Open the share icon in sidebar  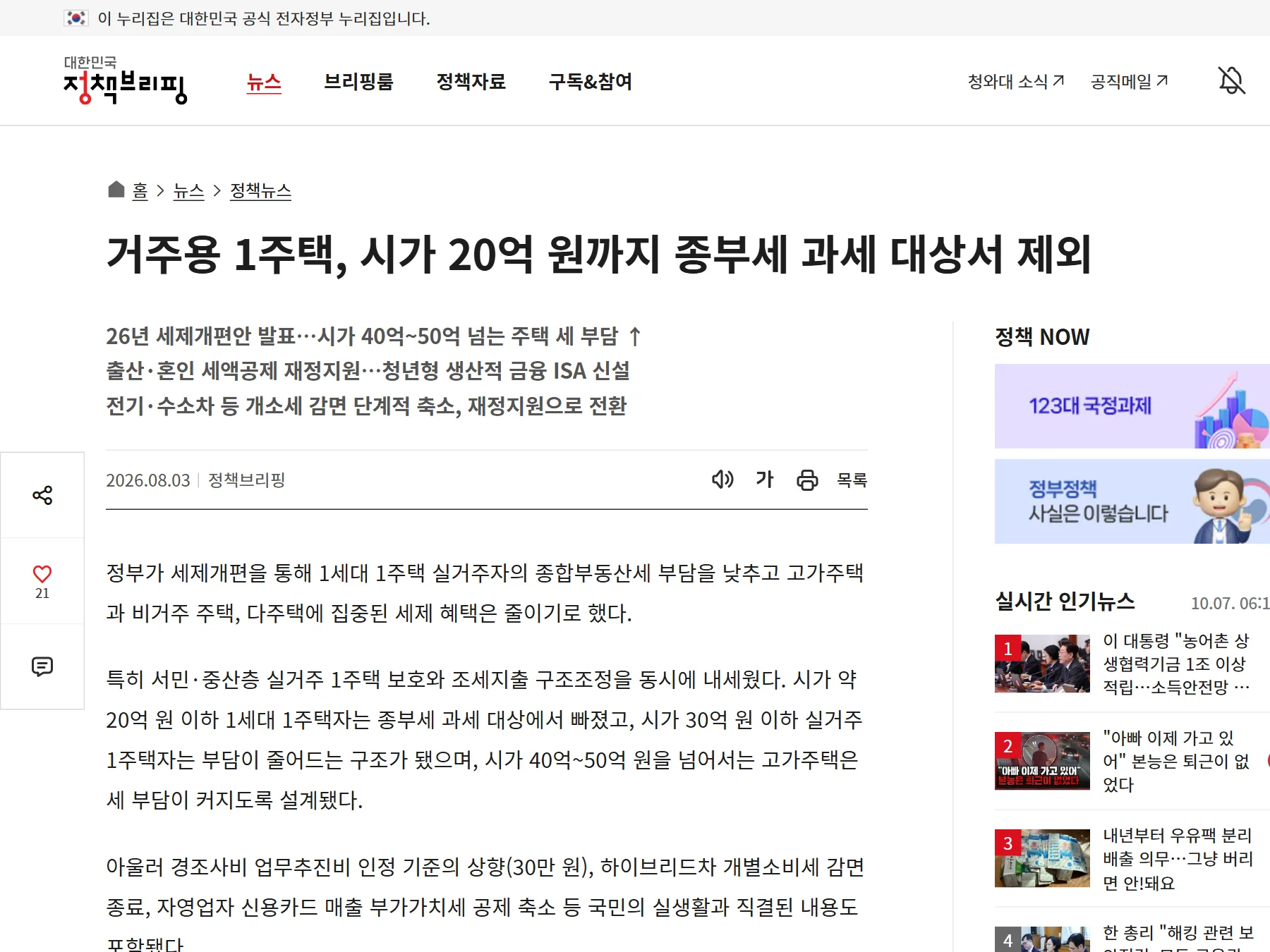coord(42,495)
